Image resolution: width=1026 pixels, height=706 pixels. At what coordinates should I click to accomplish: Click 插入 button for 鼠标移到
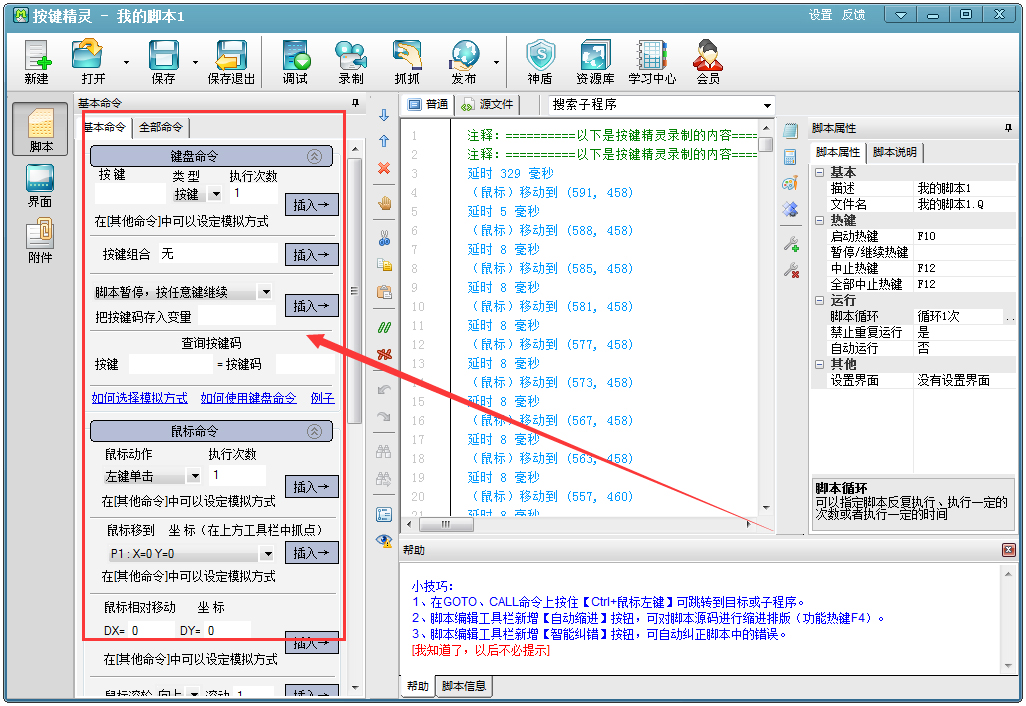(311, 553)
